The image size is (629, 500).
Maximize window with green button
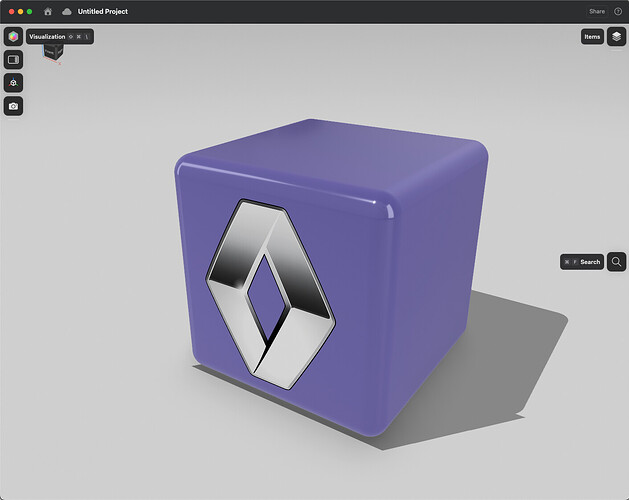coord(29,12)
